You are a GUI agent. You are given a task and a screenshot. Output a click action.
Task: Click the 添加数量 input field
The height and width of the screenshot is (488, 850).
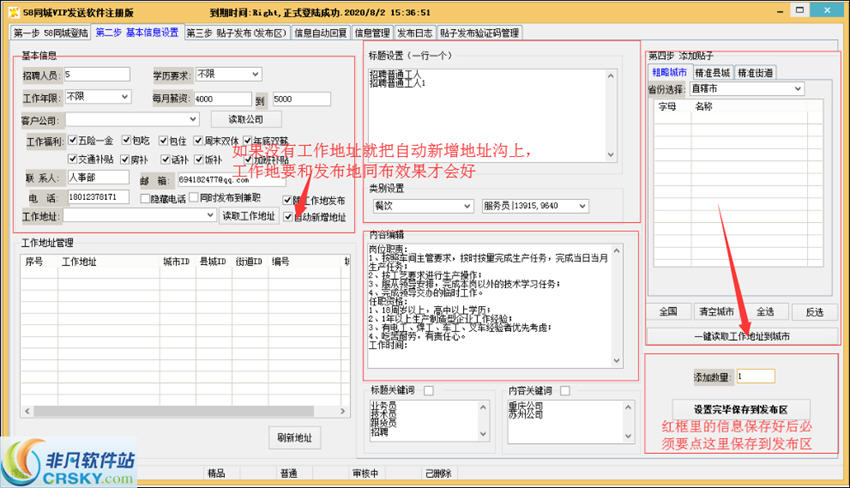pyautogui.click(x=756, y=376)
